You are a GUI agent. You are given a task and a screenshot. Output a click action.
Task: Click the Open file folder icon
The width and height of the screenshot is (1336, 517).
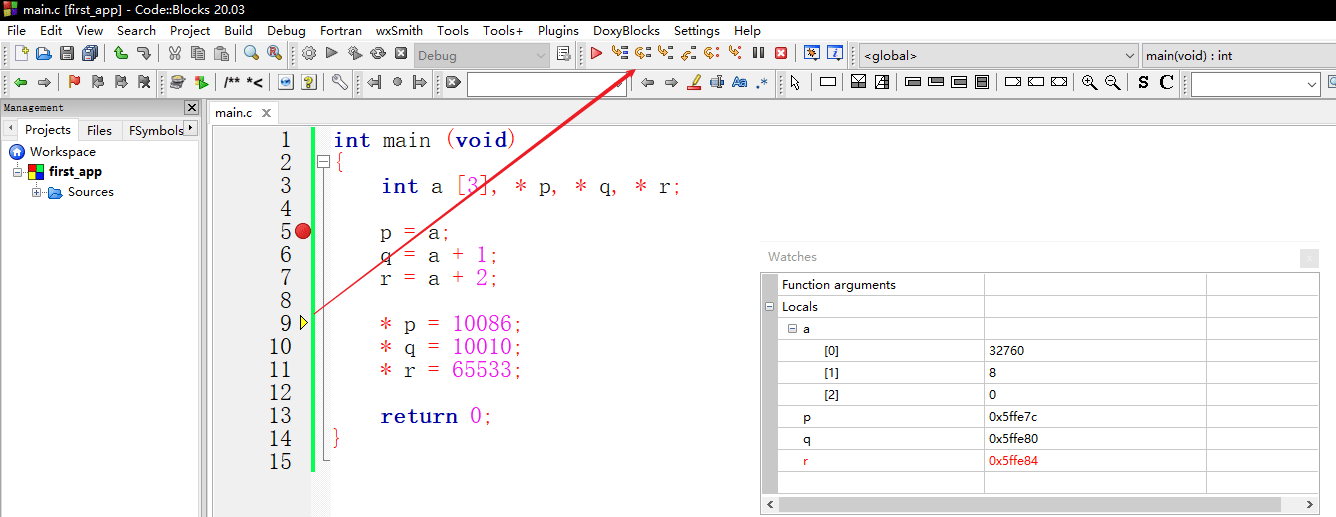[44, 53]
